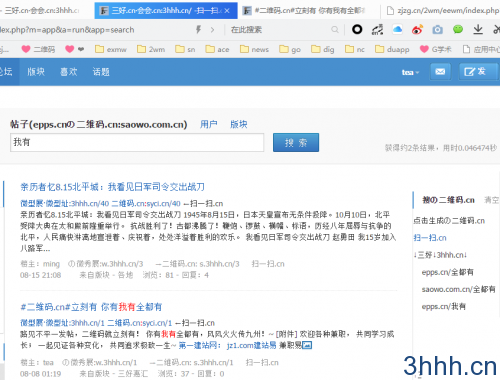Click 清空 to clear search history
This screenshot has height=380, width=500.
point(492,200)
